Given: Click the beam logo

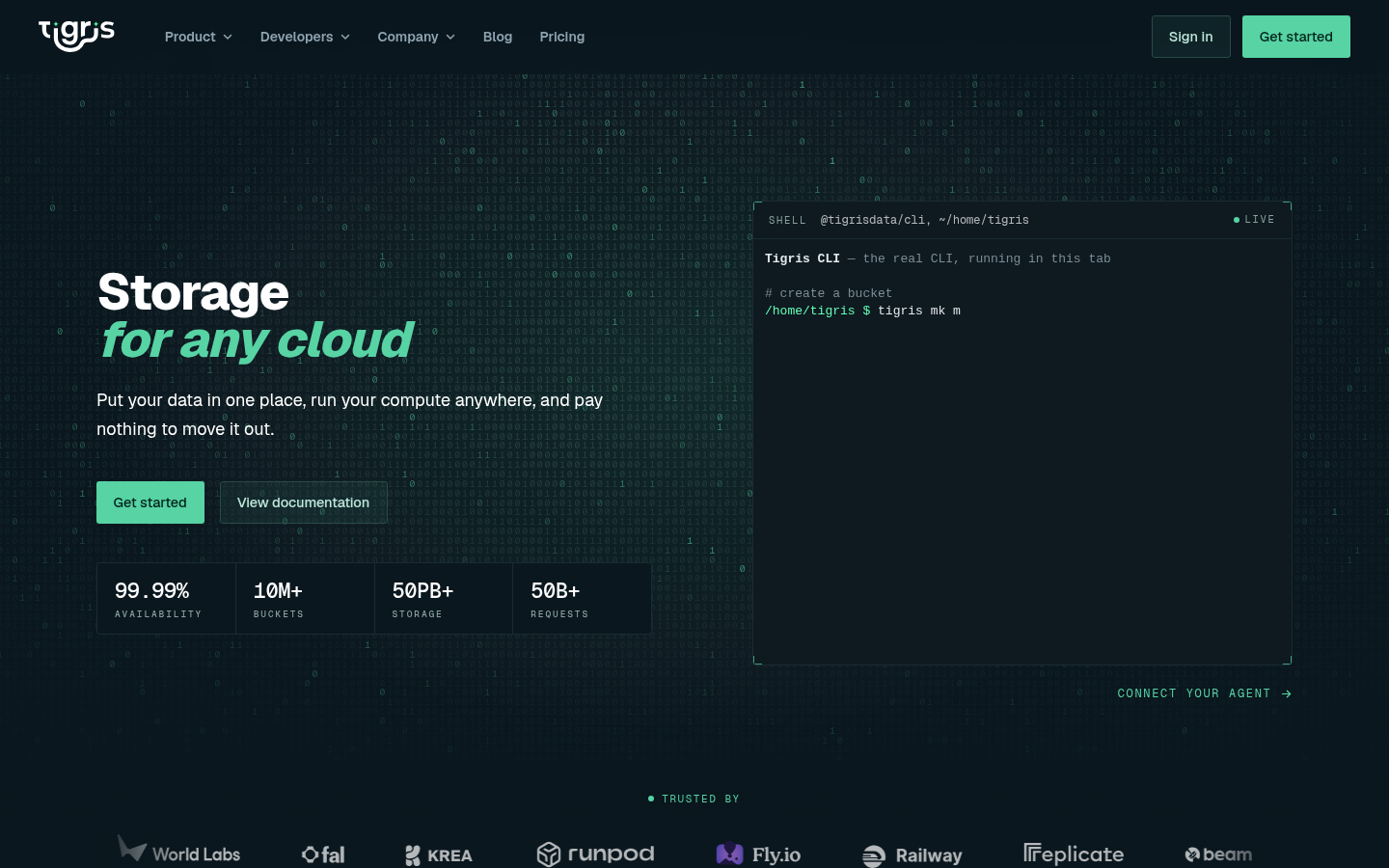Looking at the screenshot, I should coord(1218,854).
